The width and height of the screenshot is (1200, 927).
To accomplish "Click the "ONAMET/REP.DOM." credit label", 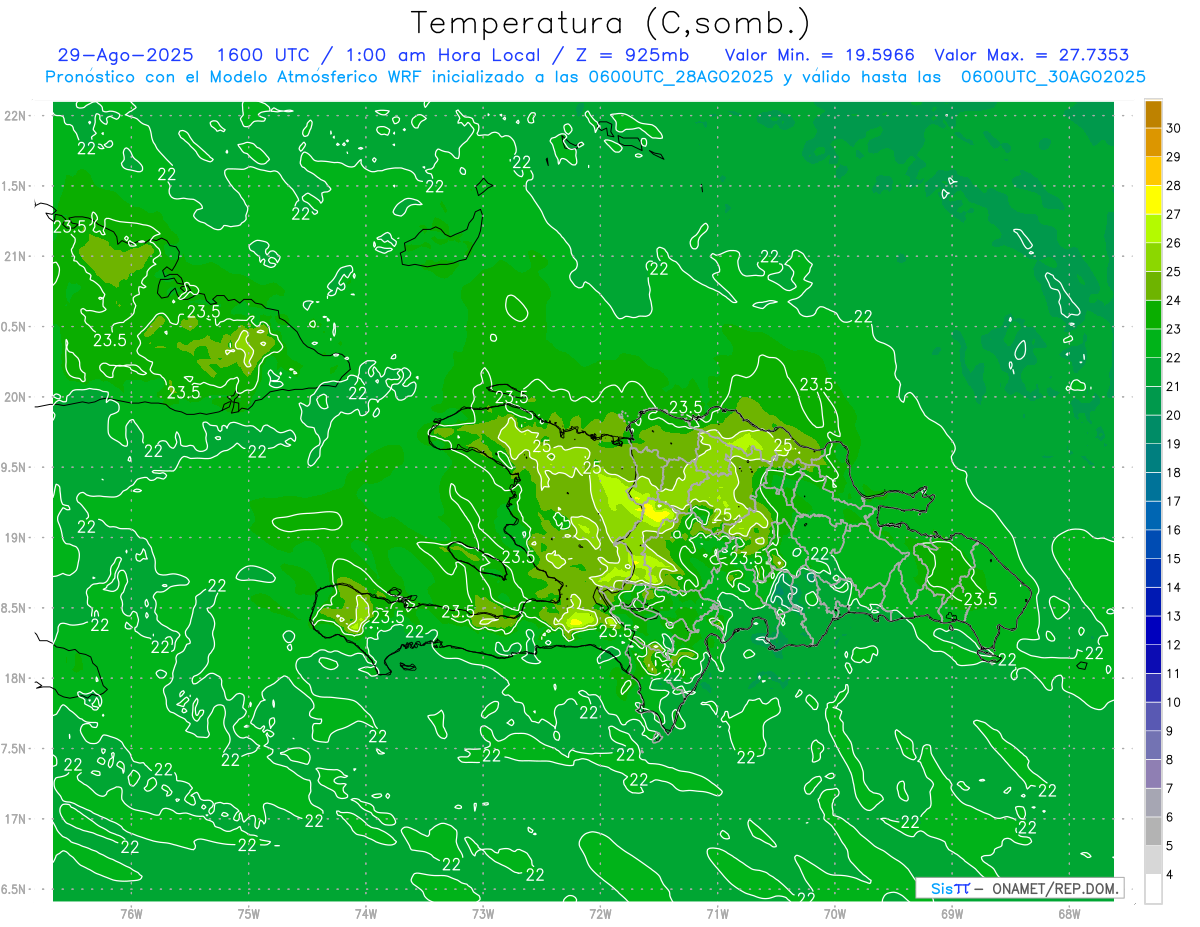I will [x=1054, y=888].
